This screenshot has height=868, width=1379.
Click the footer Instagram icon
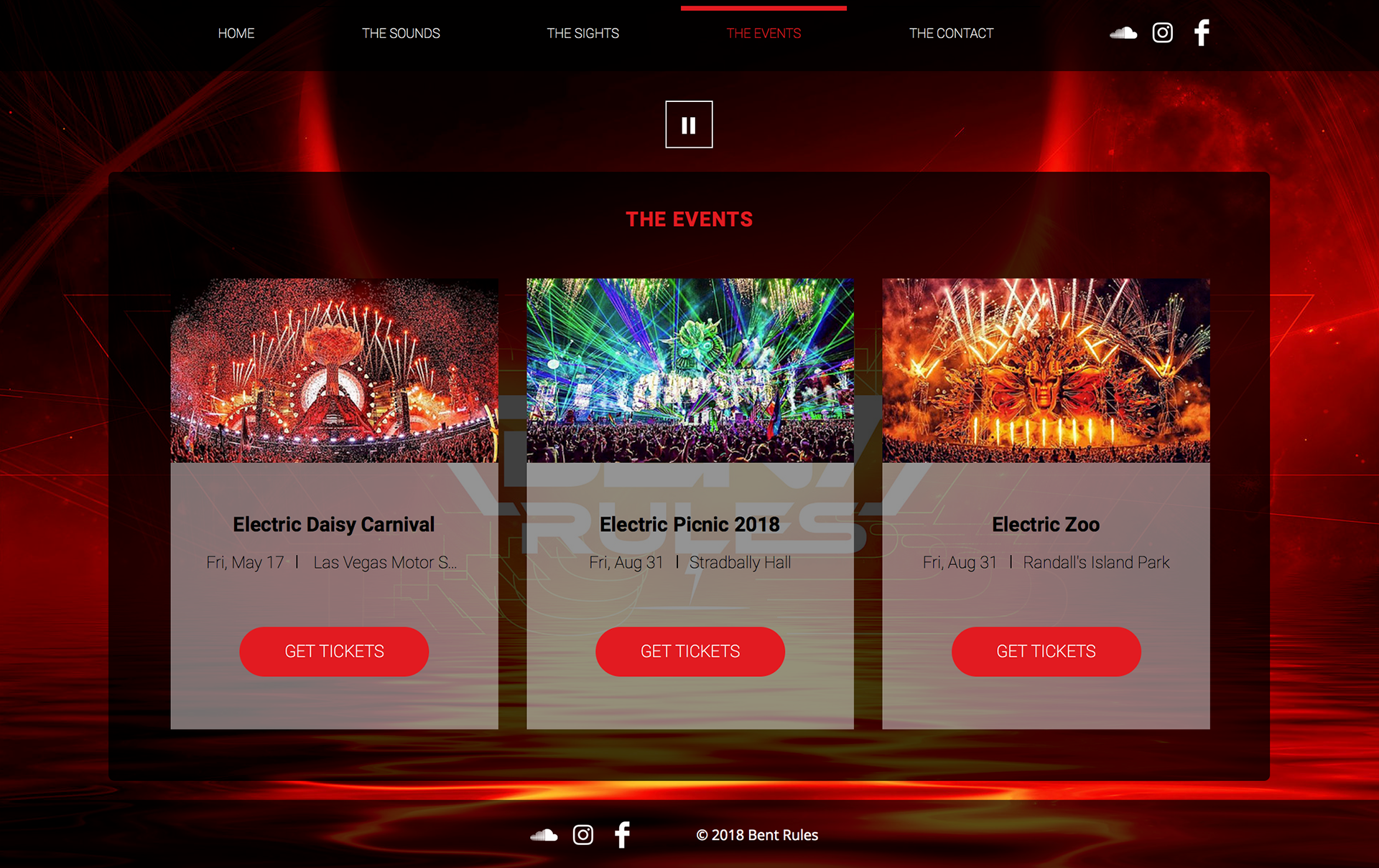pos(583,835)
